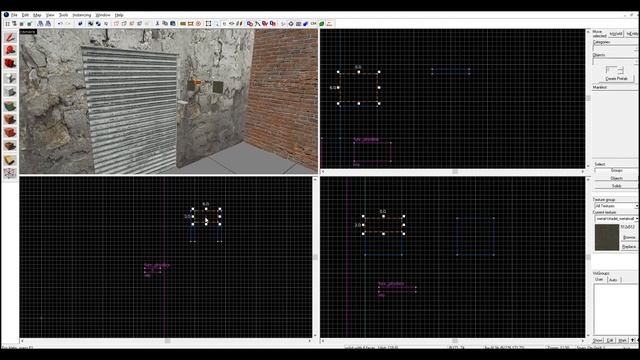640x360 pixels.
Task: Select the Overlay tool
Action: pos(10,146)
